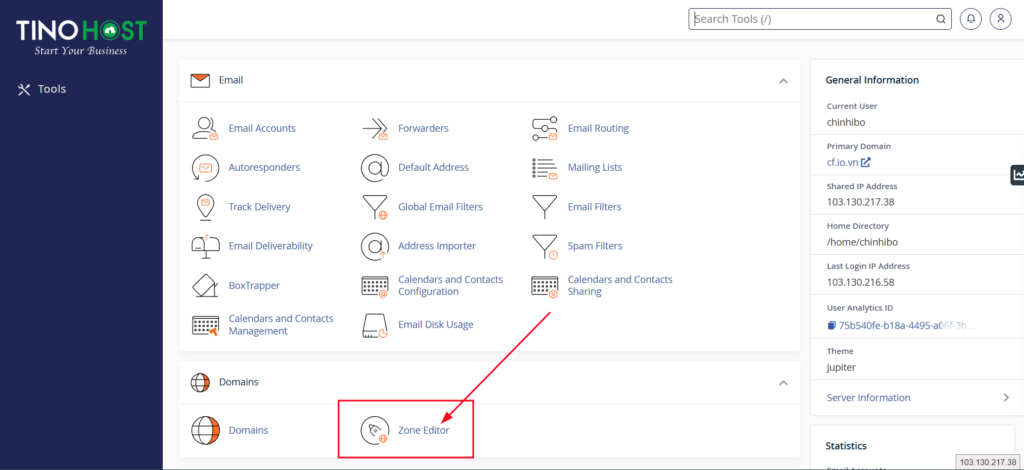Open the Autoresponders icon
This screenshot has width=1024, height=470.
coord(204,168)
